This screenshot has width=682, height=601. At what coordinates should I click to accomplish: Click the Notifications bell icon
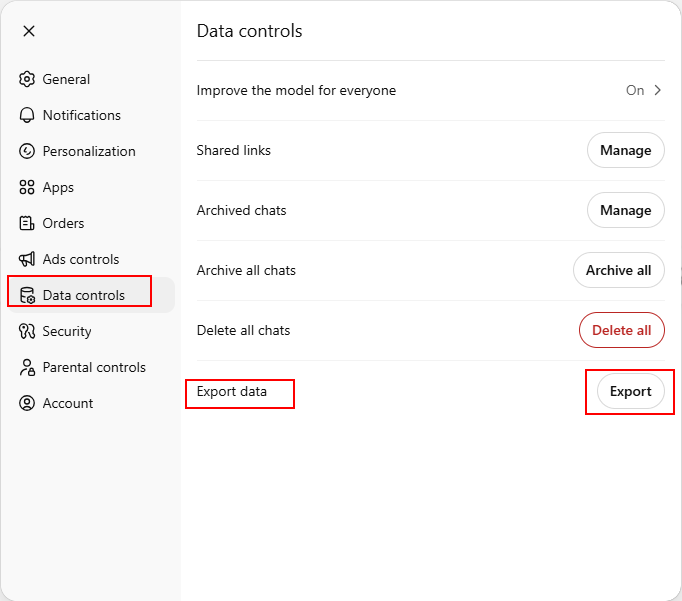pyautogui.click(x=27, y=115)
